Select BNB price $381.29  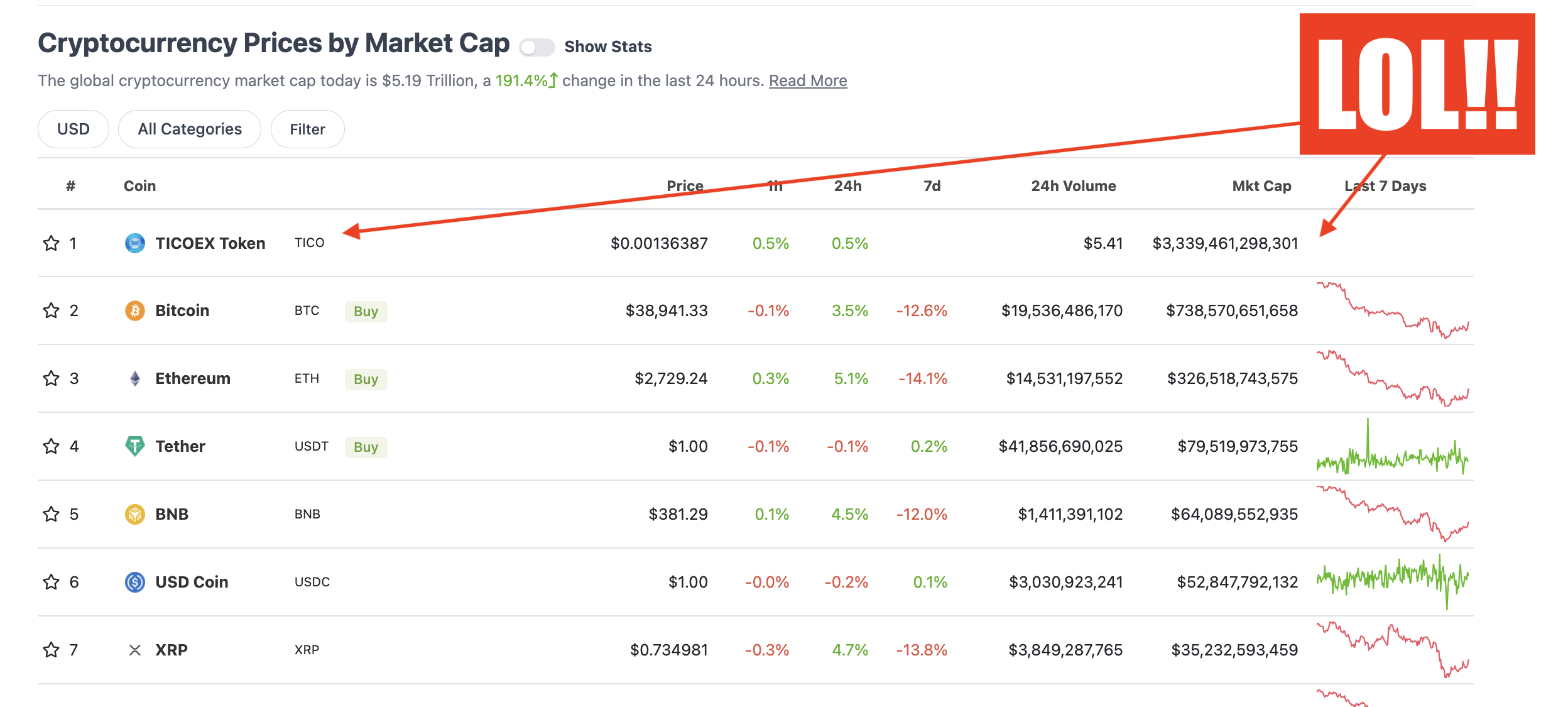tap(678, 514)
